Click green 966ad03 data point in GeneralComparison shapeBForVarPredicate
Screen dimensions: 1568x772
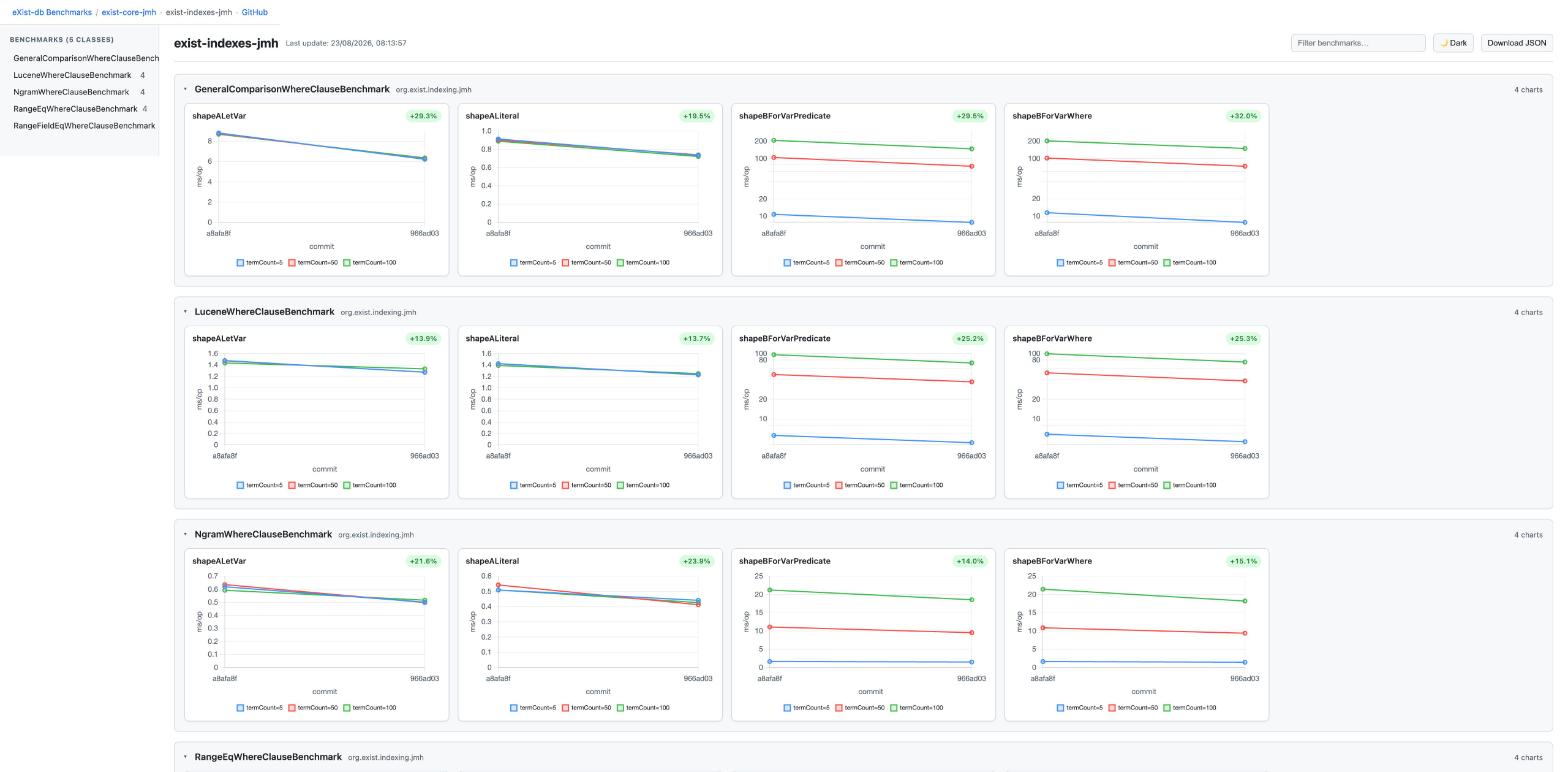[972, 149]
